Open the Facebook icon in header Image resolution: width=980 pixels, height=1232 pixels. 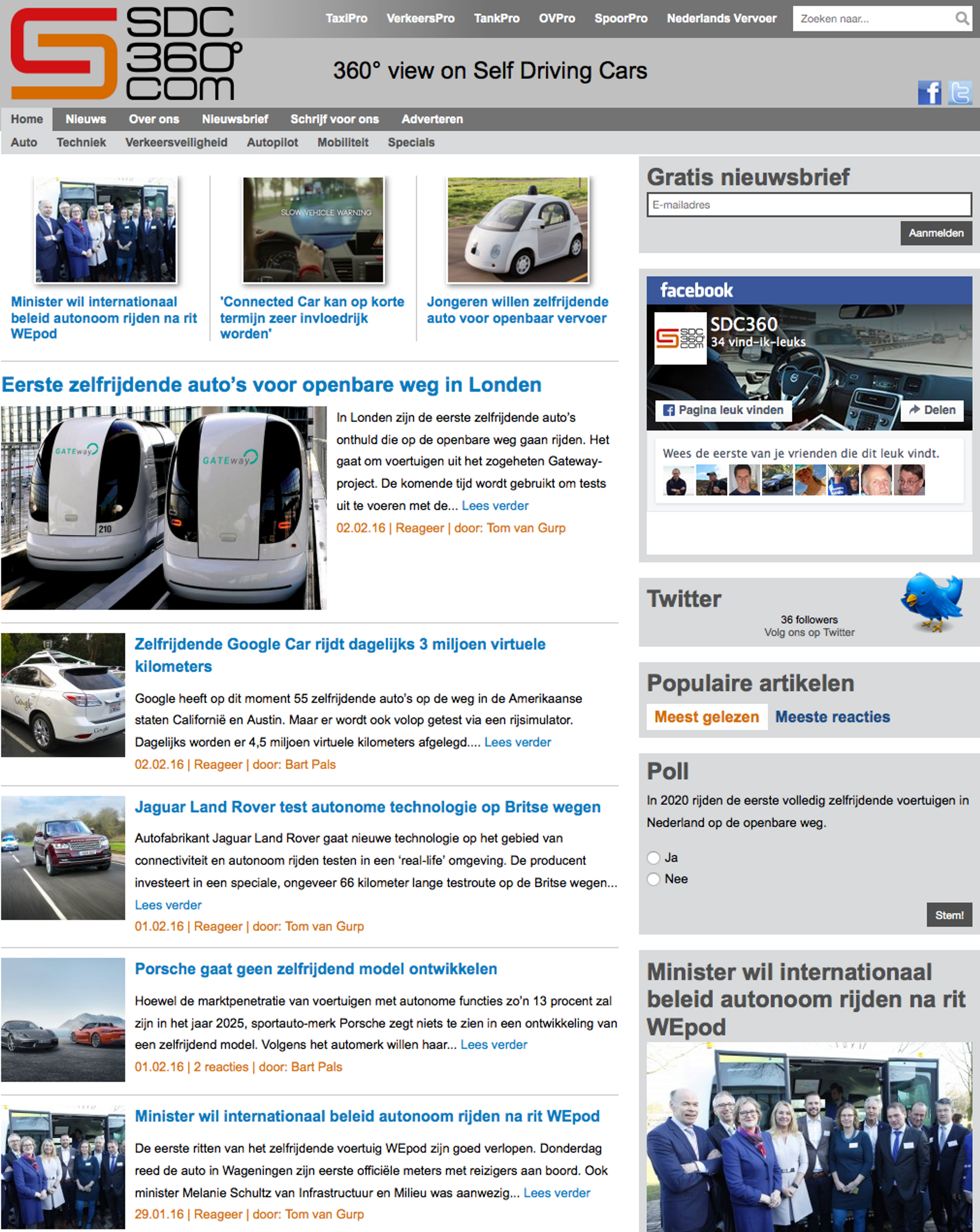[929, 93]
